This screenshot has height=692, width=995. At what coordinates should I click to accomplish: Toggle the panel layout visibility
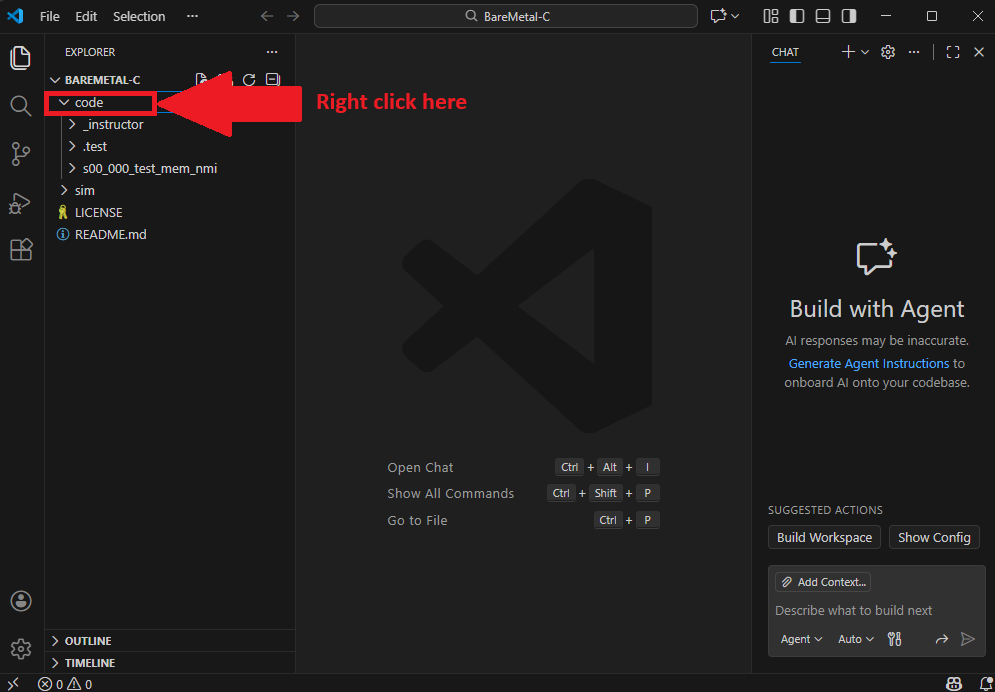pos(822,15)
